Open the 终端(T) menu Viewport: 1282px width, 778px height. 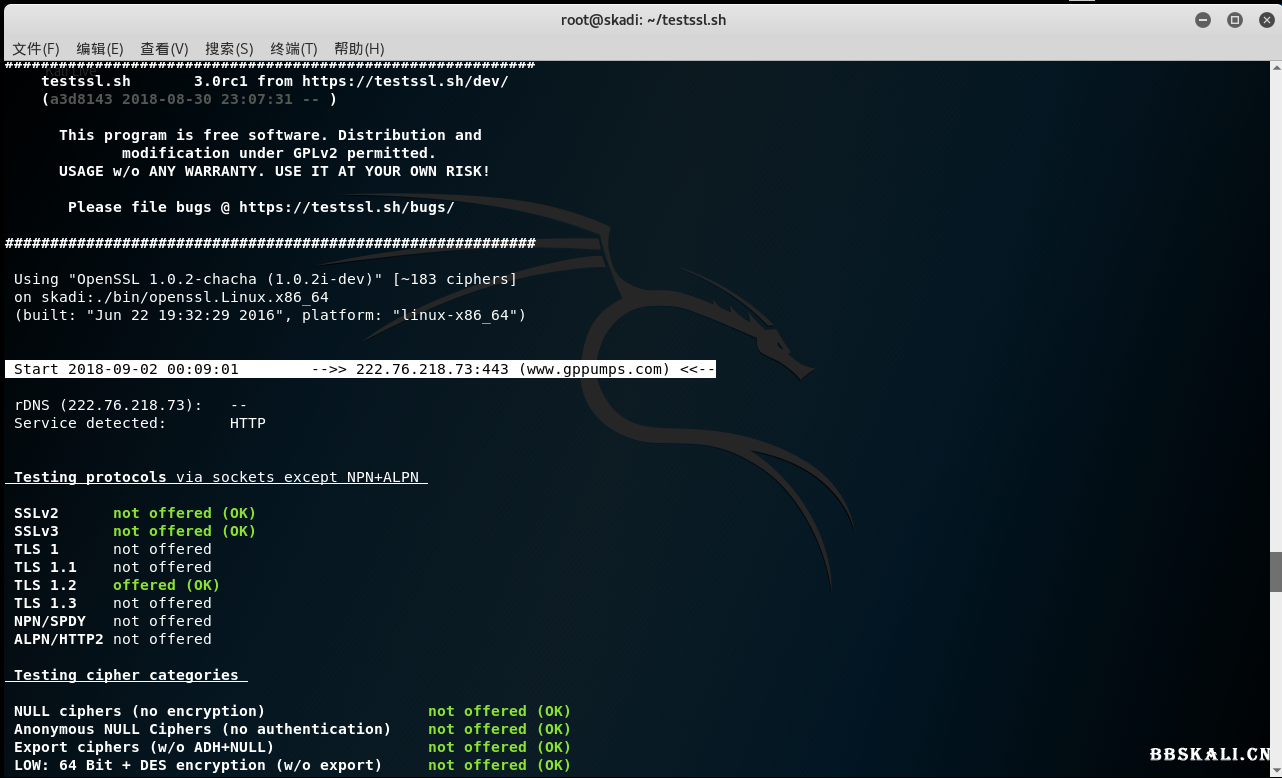click(291, 48)
